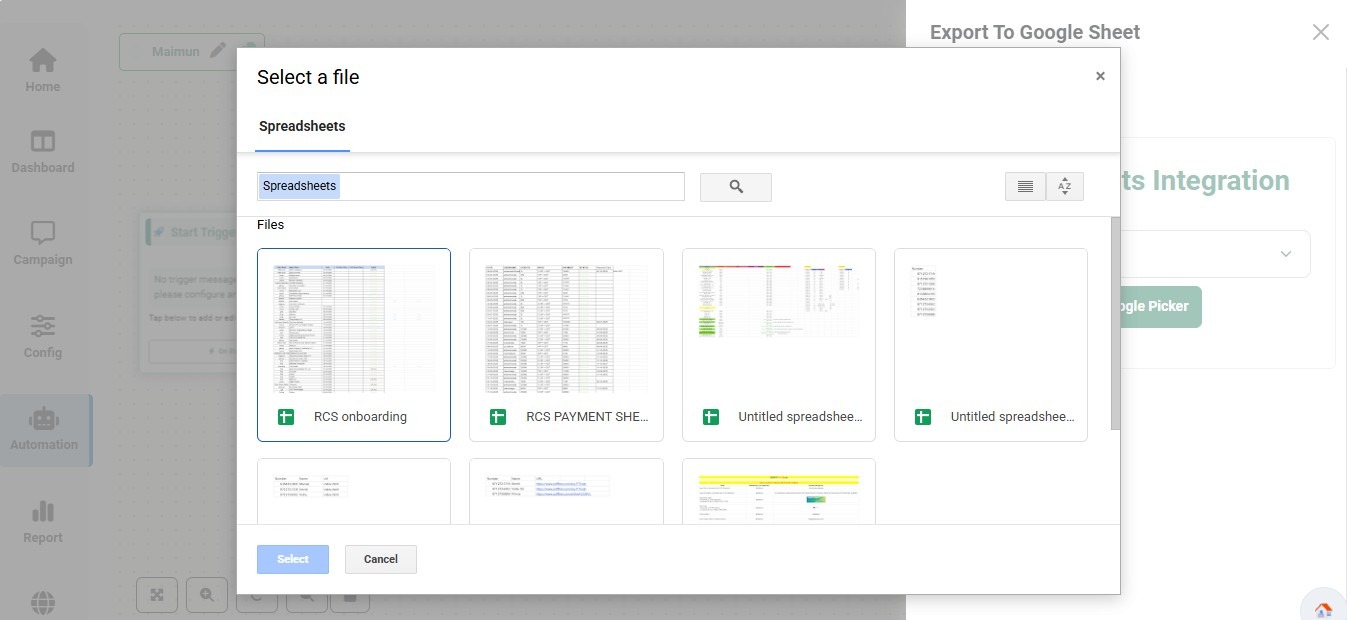
Task: Click the home chat icon at bottom right
Action: [x=1324, y=608]
